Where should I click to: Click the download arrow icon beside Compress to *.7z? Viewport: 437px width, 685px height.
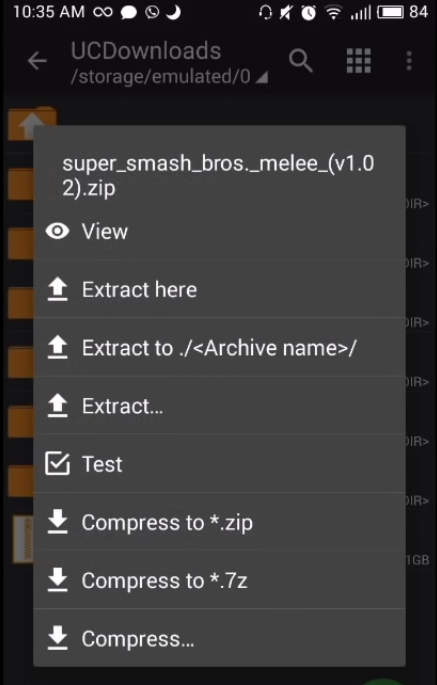(x=57, y=581)
